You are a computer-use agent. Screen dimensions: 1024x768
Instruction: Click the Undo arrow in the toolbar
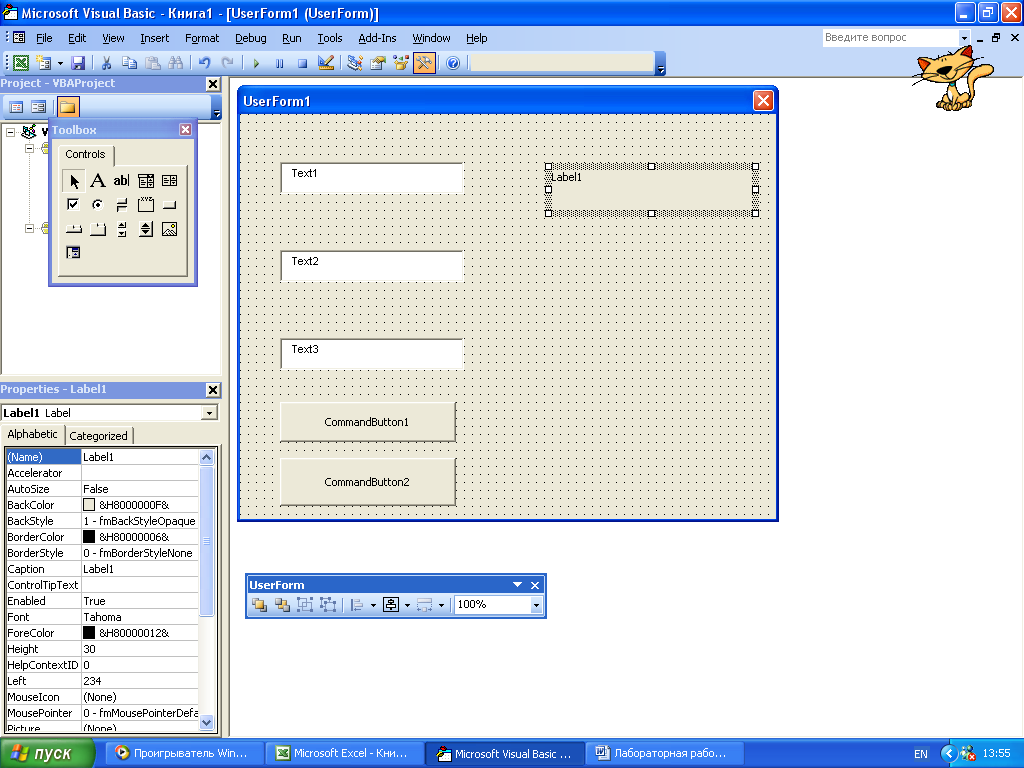204,63
